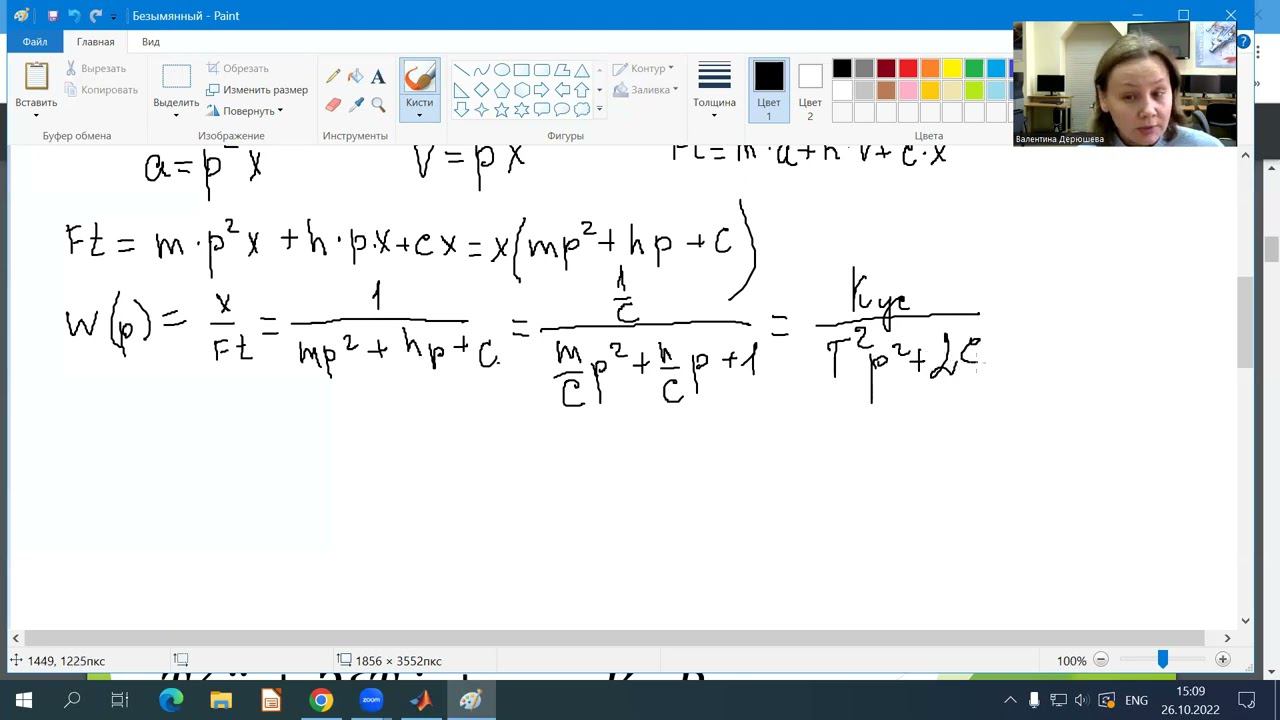Click the Crop (Обрезать) button
Viewport: 1280px width, 720px height.
click(x=238, y=69)
